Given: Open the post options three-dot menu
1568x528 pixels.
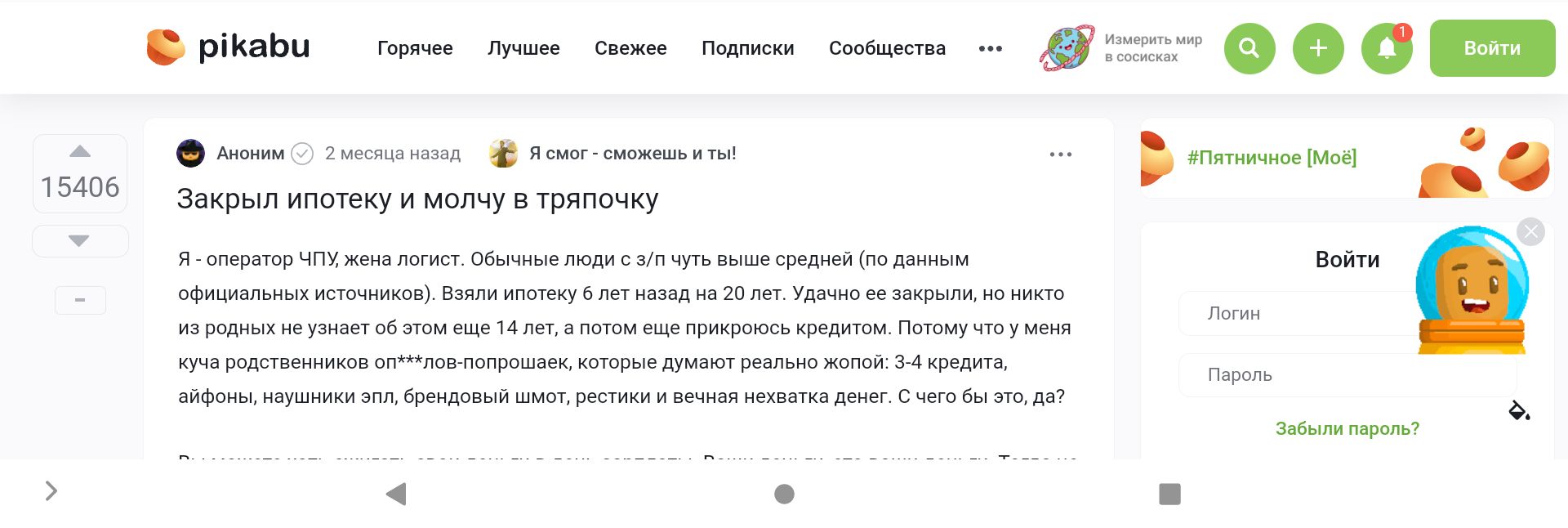Looking at the screenshot, I should [1061, 154].
